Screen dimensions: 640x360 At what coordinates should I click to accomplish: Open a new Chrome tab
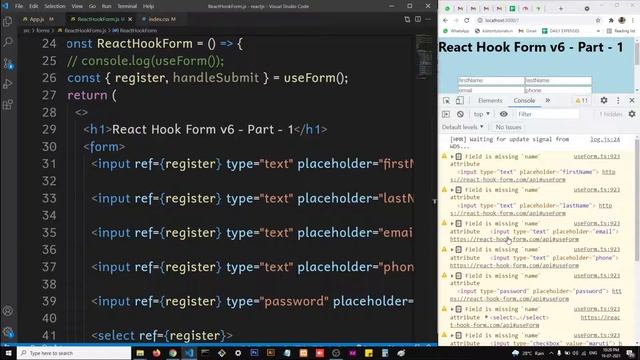point(561,8)
